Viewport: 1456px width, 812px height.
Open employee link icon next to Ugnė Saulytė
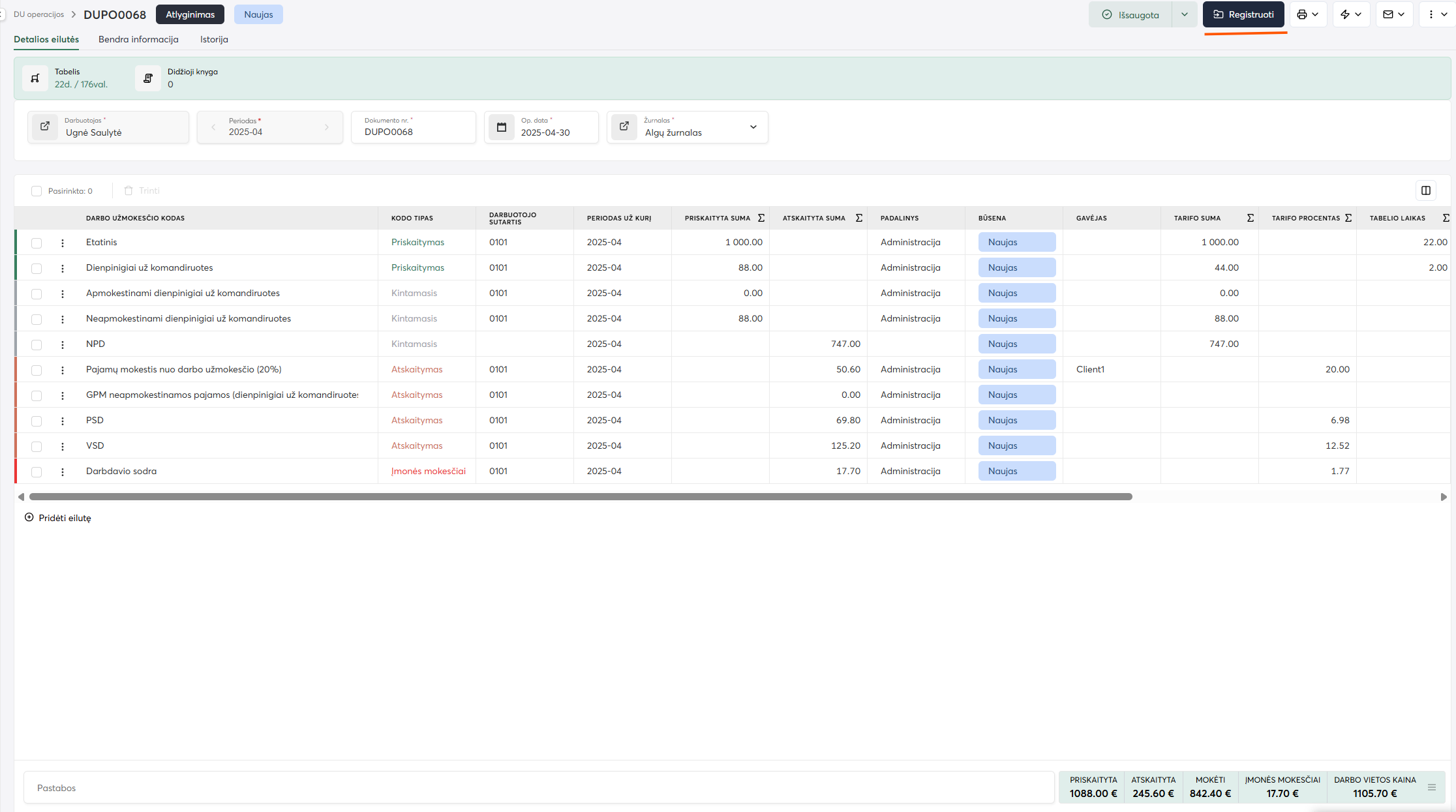click(x=45, y=127)
